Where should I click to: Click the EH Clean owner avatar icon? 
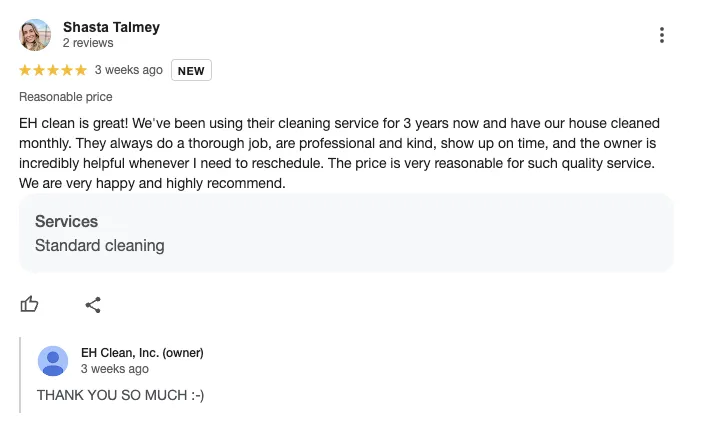pos(53,361)
